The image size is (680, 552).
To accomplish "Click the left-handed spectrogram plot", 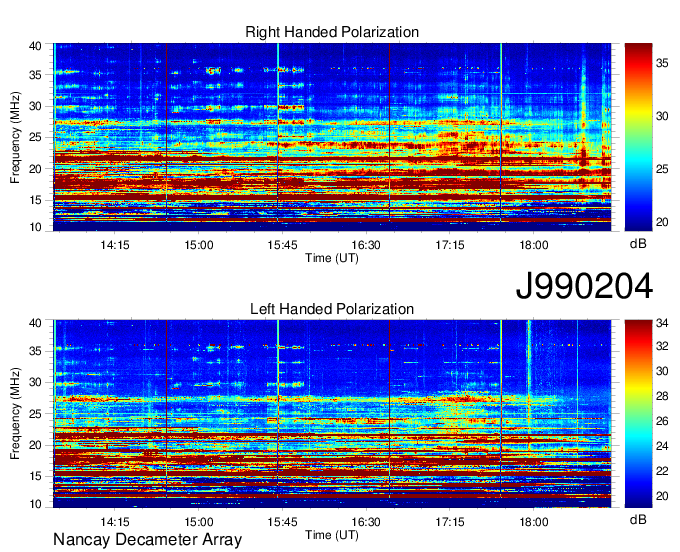I will (x=332, y=414).
